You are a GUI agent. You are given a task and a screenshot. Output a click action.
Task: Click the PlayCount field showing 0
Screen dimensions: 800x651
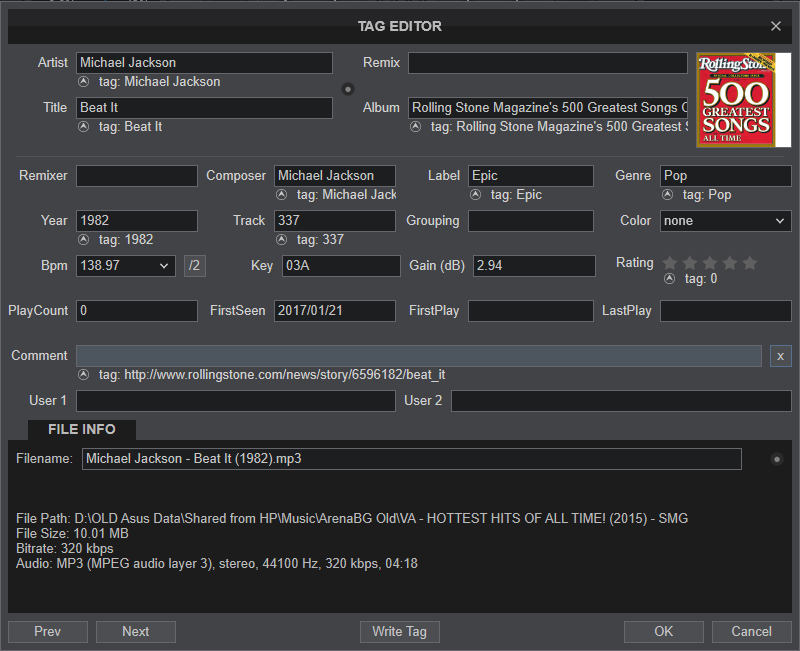[x=137, y=311]
